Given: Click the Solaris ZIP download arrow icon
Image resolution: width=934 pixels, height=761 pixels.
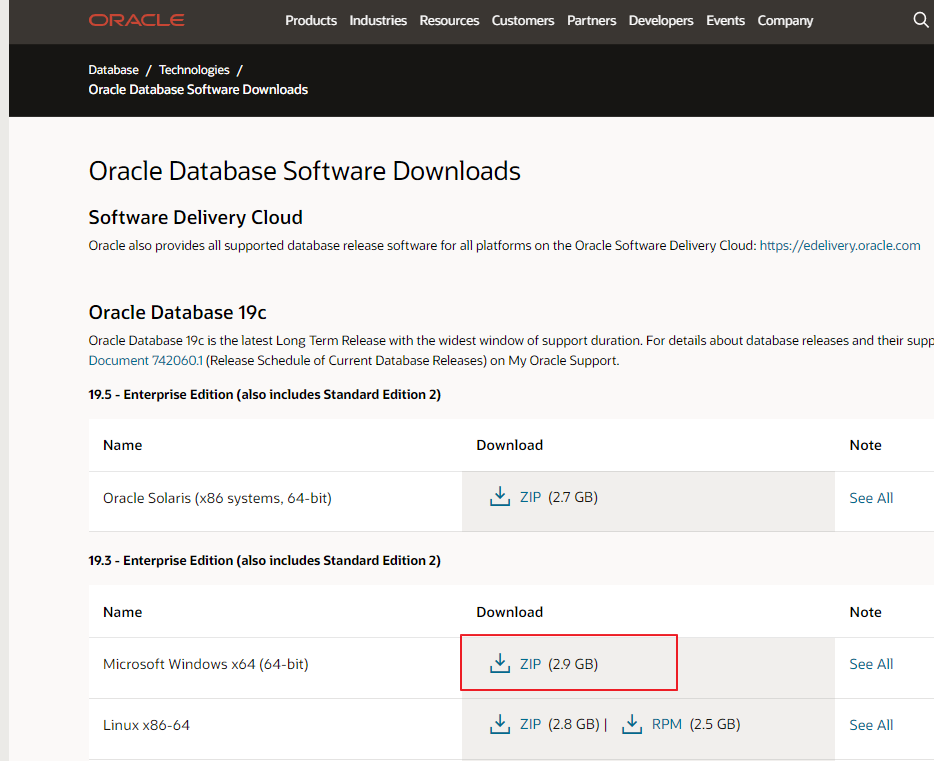Looking at the screenshot, I should [500, 496].
